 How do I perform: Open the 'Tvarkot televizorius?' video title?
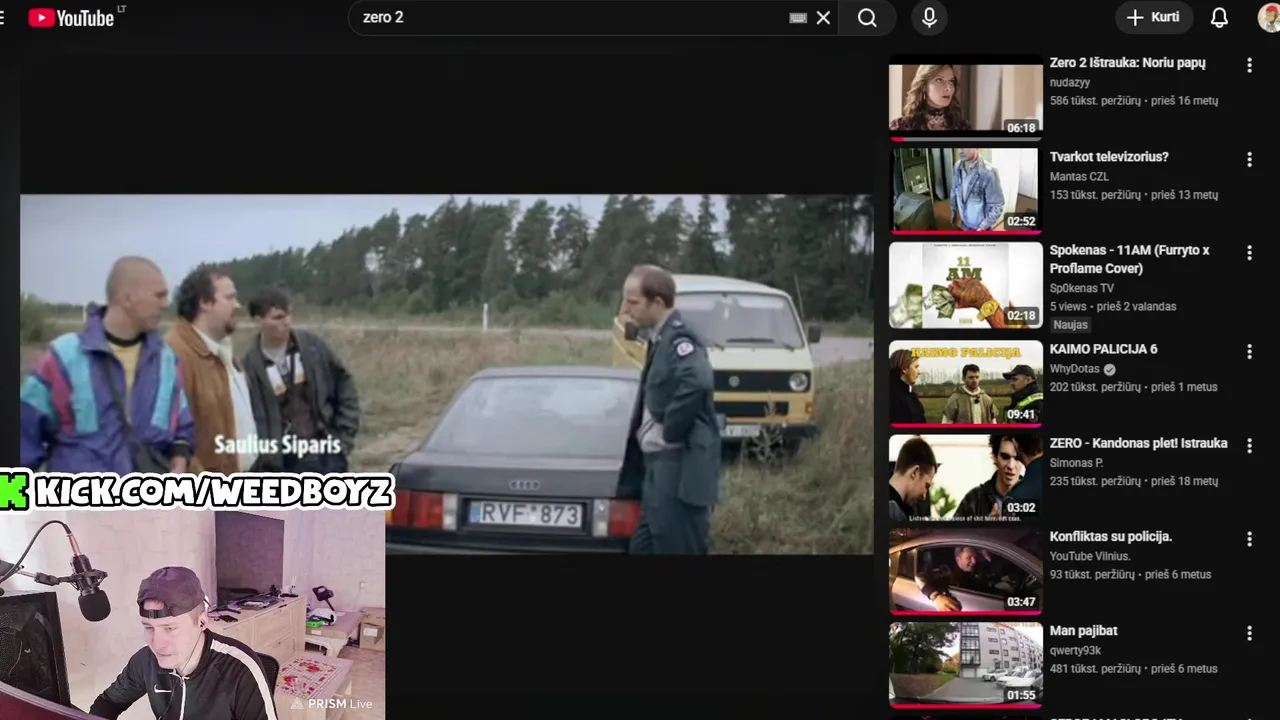[1109, 156]
